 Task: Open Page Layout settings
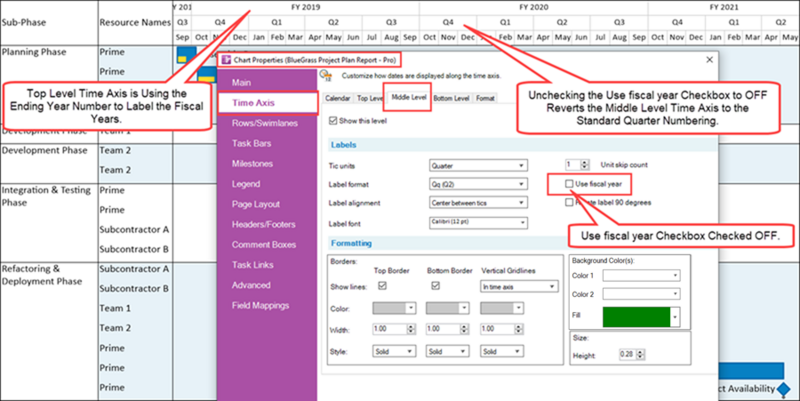click(x=256, y=204)
